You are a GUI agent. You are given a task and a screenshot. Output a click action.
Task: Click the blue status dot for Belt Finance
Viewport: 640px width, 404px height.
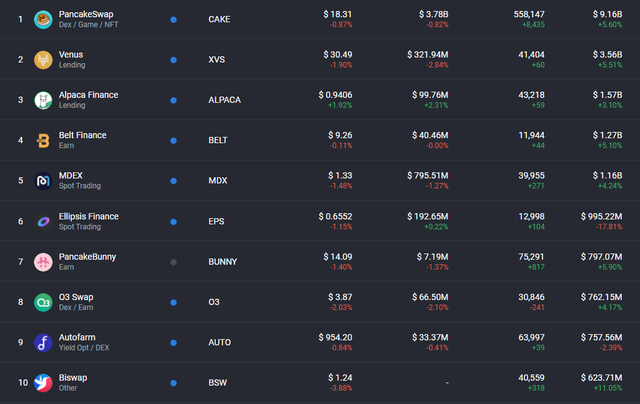tap(173, 141)
